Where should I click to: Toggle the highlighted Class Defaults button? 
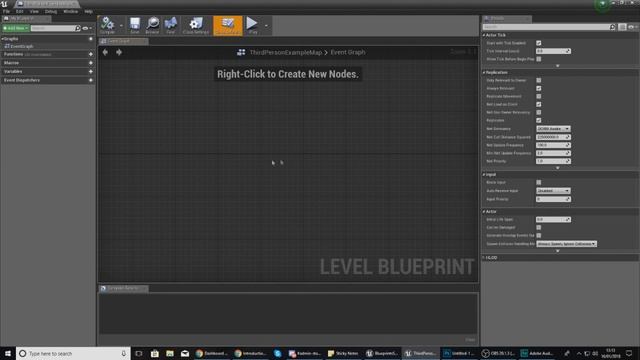coord(228,25)
